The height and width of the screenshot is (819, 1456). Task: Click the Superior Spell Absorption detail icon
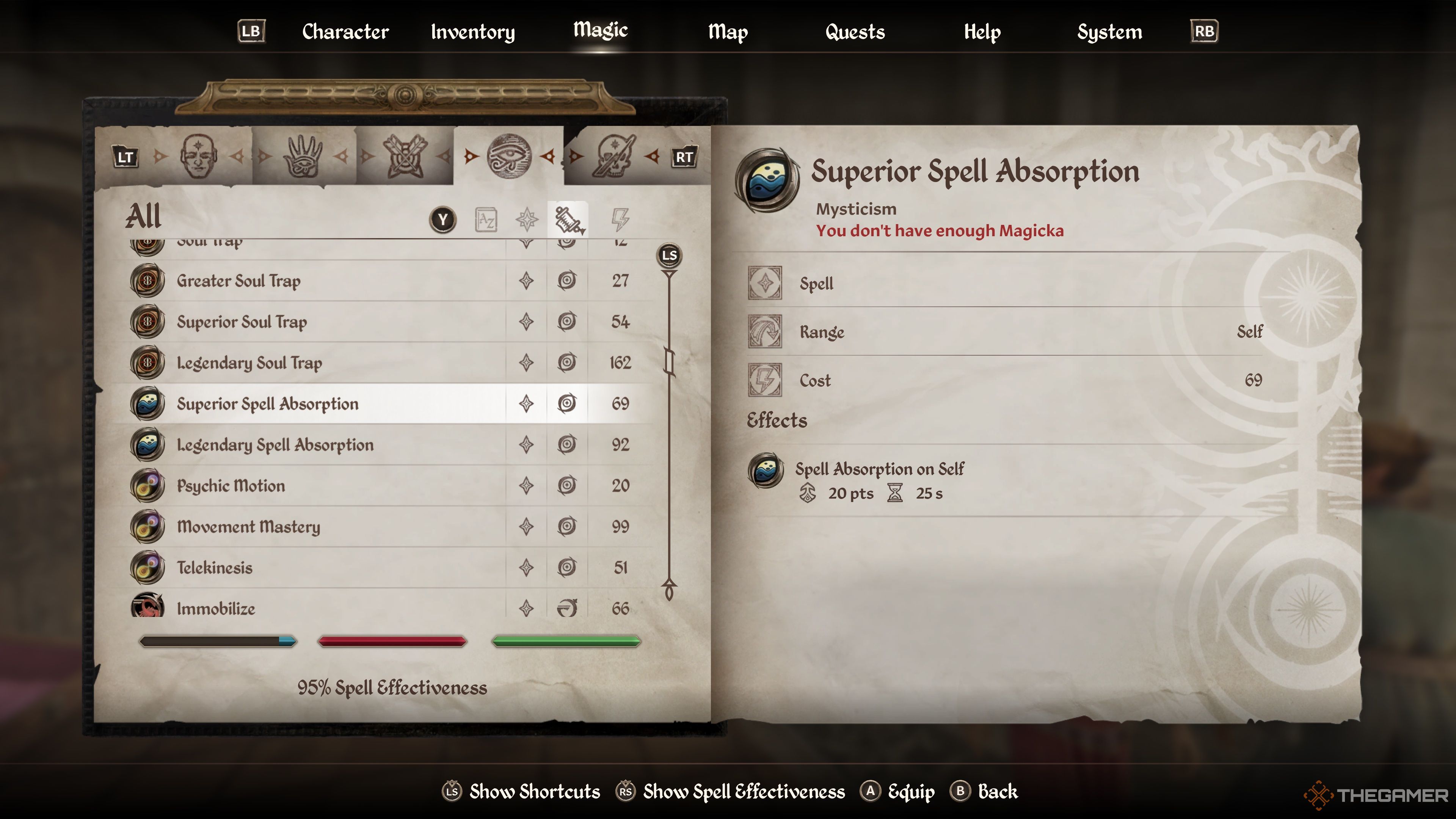point(767,181)
